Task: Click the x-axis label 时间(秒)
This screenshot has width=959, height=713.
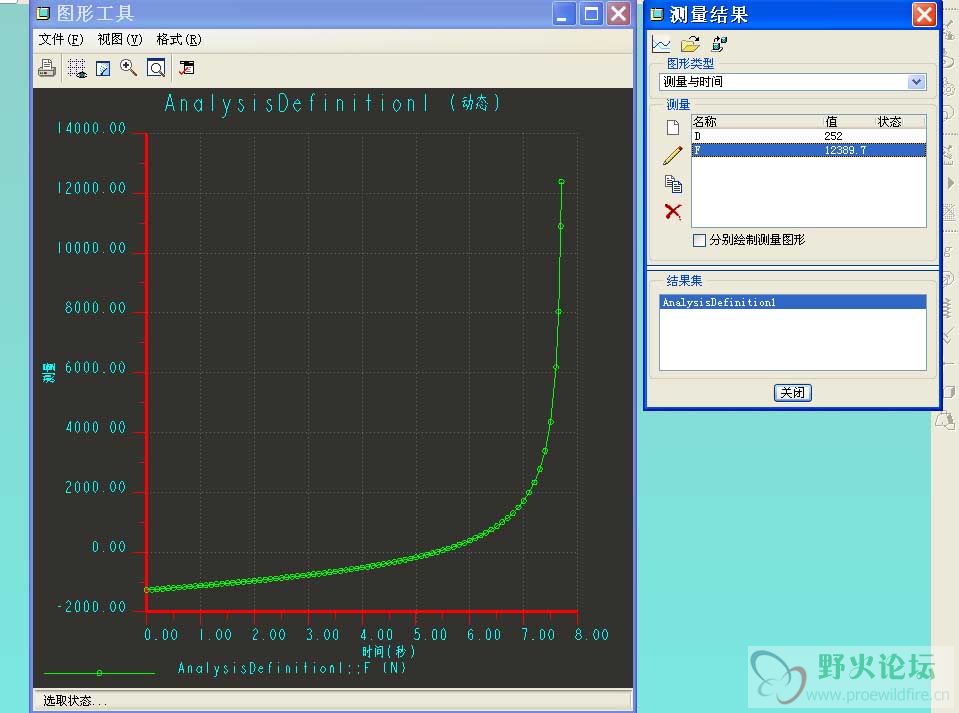Action: 388,651
